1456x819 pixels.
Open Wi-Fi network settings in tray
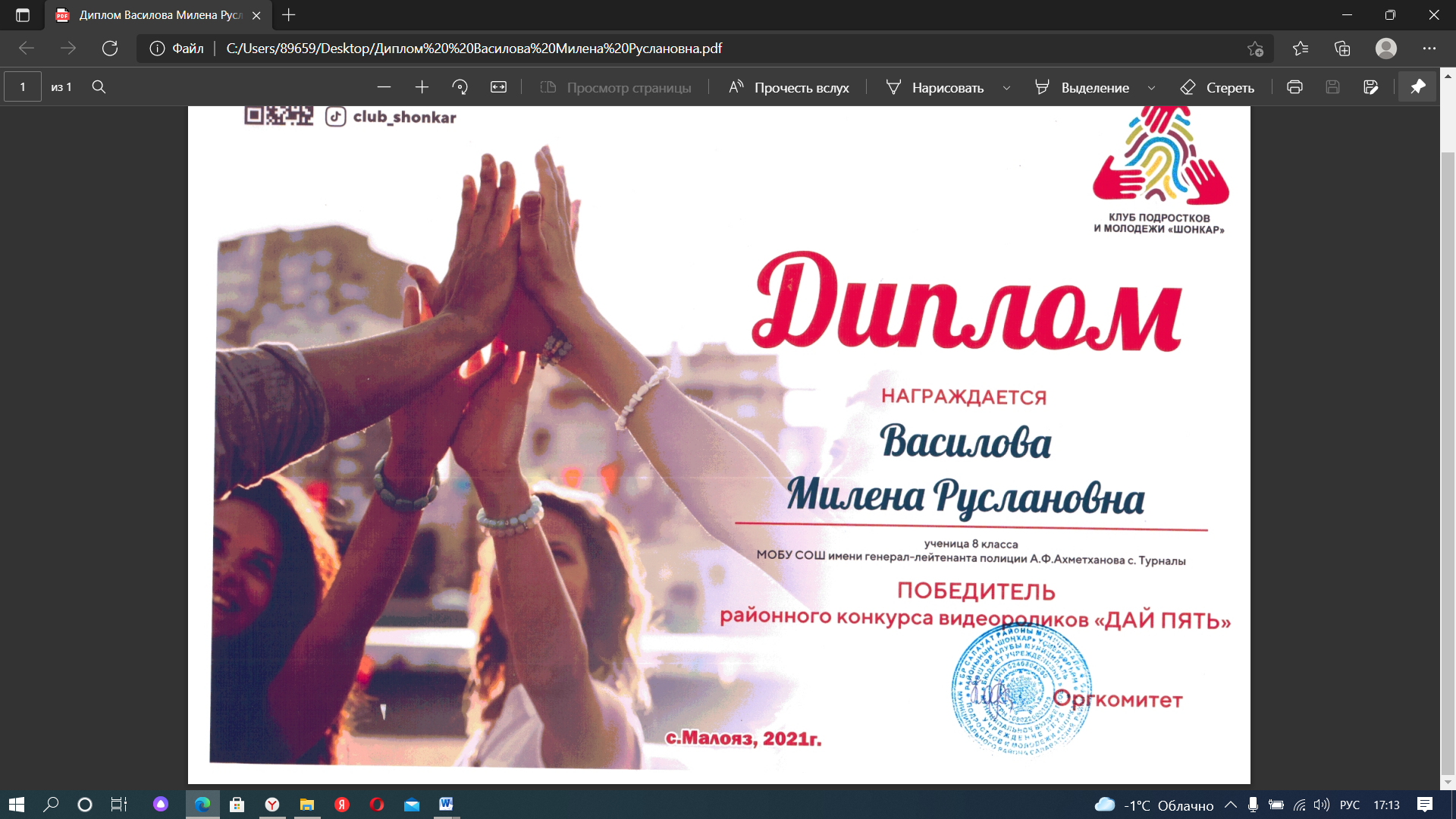point(1300,805)
